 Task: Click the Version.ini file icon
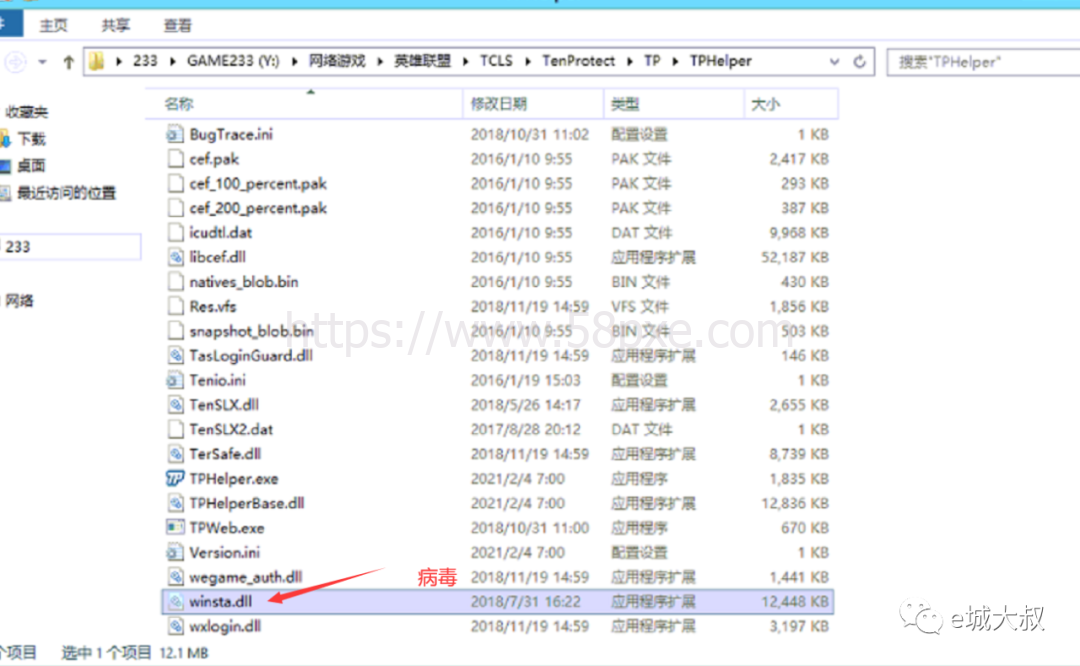point(175,552)
